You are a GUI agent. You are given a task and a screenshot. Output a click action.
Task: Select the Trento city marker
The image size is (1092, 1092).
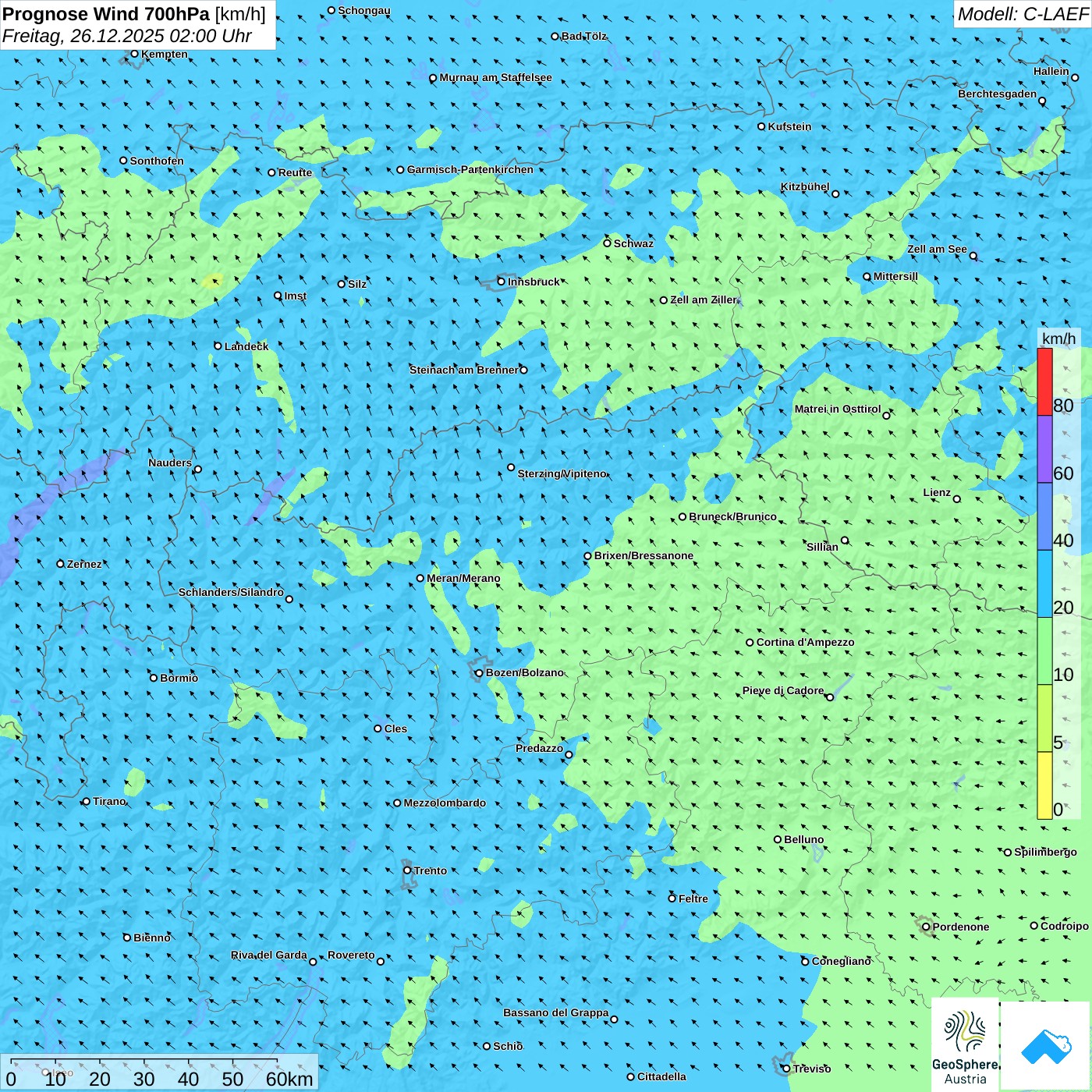tap(407, 870)
